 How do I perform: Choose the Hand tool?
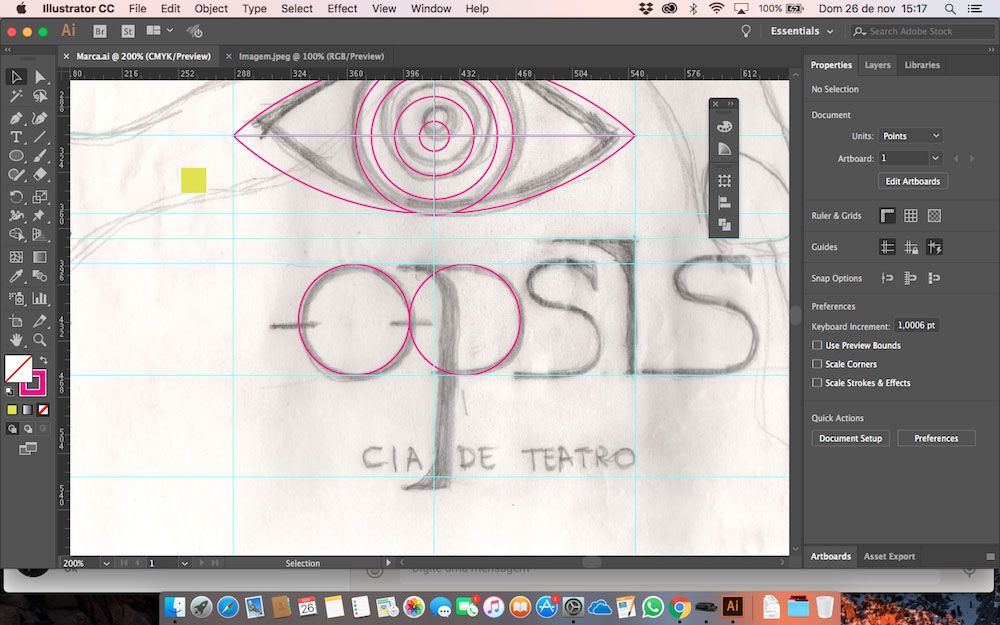16,340
